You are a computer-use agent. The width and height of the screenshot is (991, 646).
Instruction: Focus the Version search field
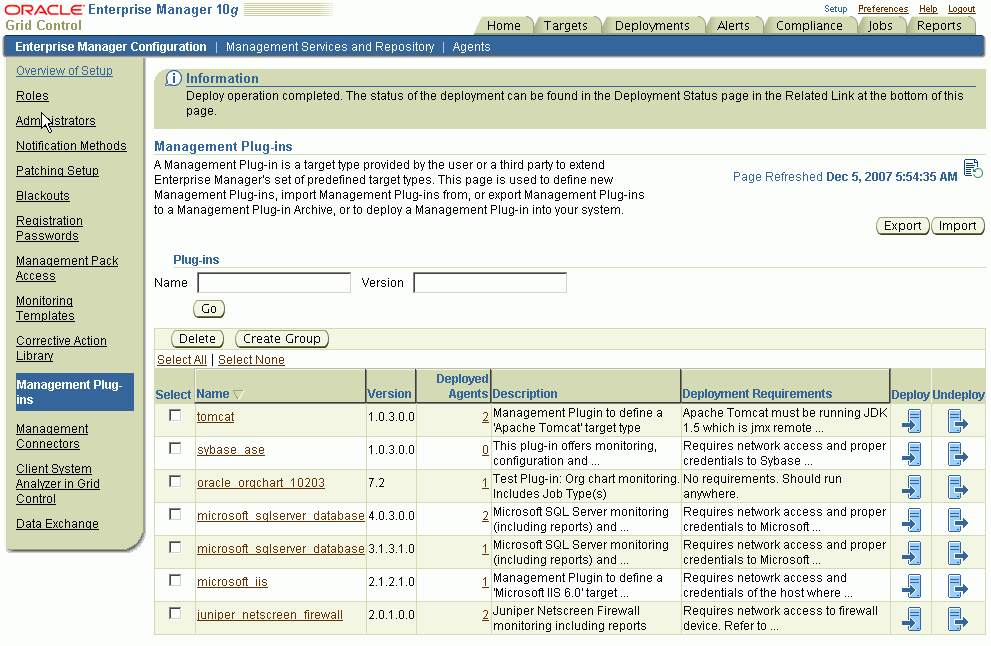tap(490, 283)
